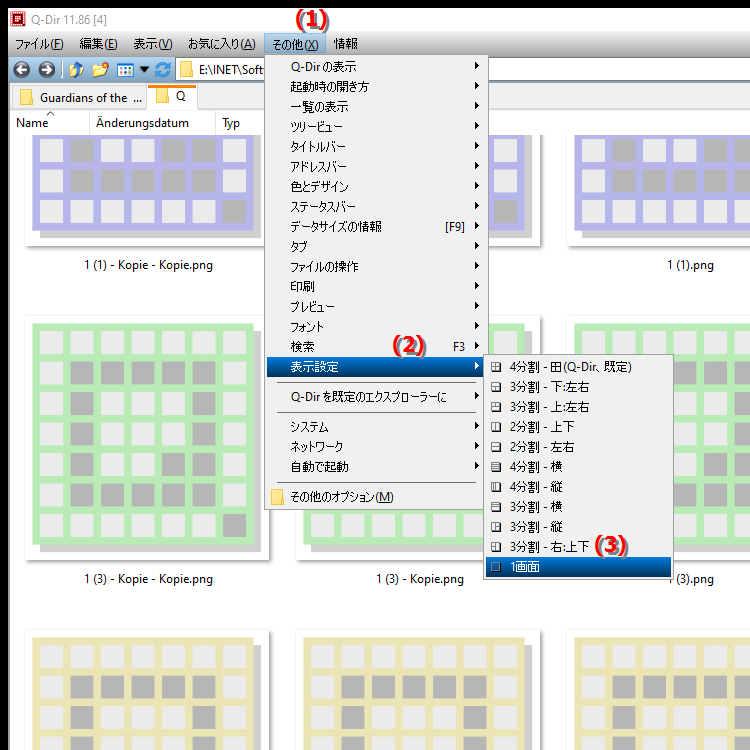Viewport: 750px width, 750px height.
Task: Switch to the Q folder tab
Action: pyautogui.click(x=173, y=97)
